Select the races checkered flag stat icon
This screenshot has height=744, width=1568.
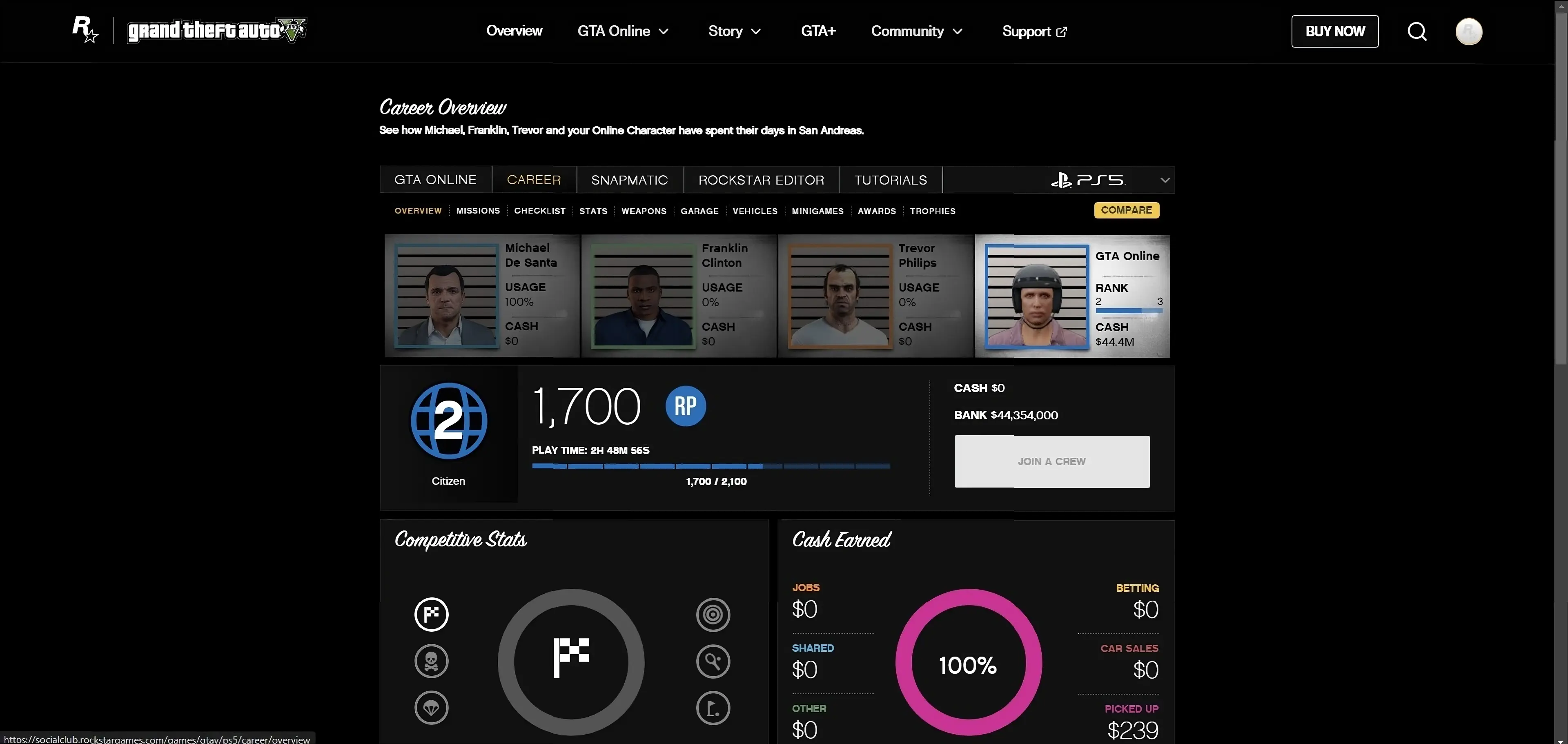coord(431,614)
